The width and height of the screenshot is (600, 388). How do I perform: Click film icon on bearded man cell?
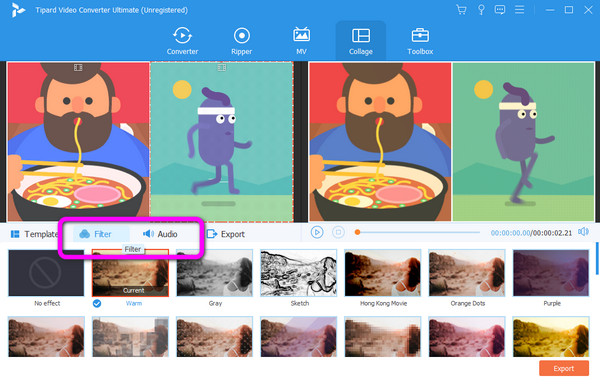tap(78, 68)
